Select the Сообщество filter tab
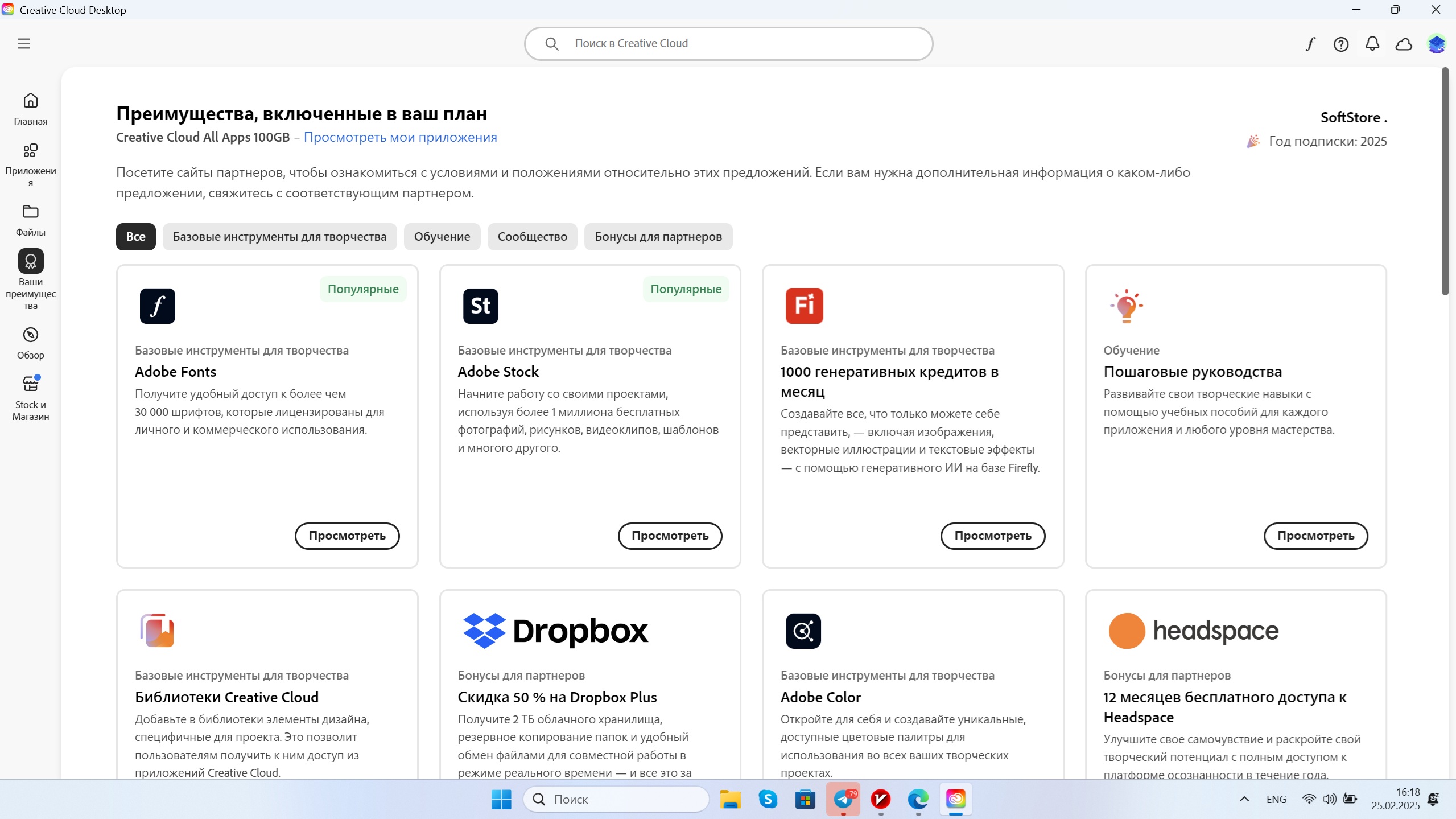Image resolution: width=1456 pixels, height=819 pixels. (x=532, y=237)
